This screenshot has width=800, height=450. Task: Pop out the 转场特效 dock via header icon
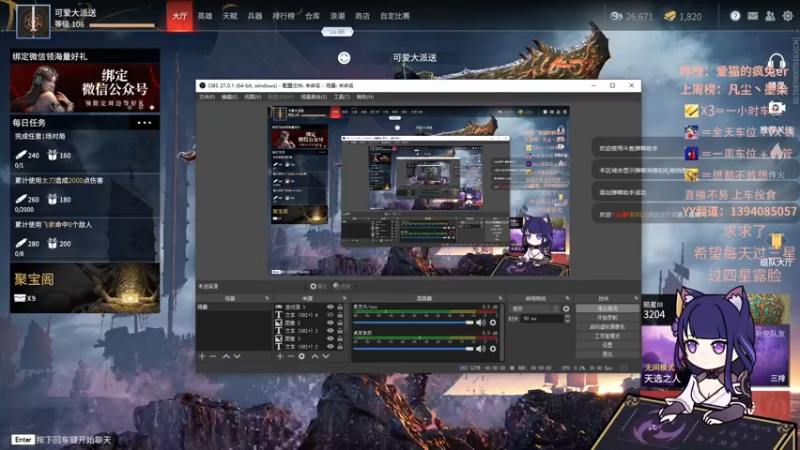(567, 298)
